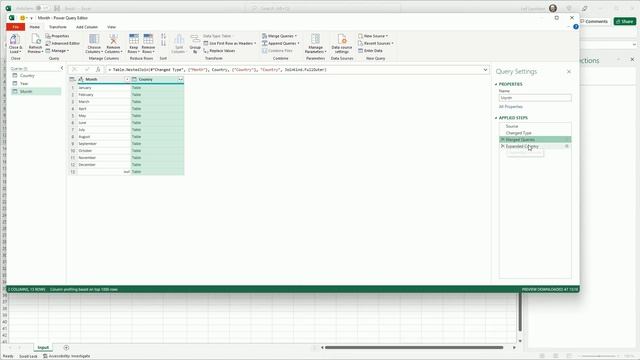Click the table icon at grid corner

(x=72, y=79)
